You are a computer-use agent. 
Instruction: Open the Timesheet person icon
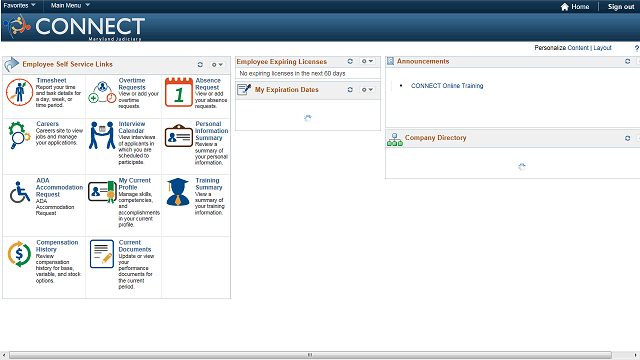[x=19, y=92]
